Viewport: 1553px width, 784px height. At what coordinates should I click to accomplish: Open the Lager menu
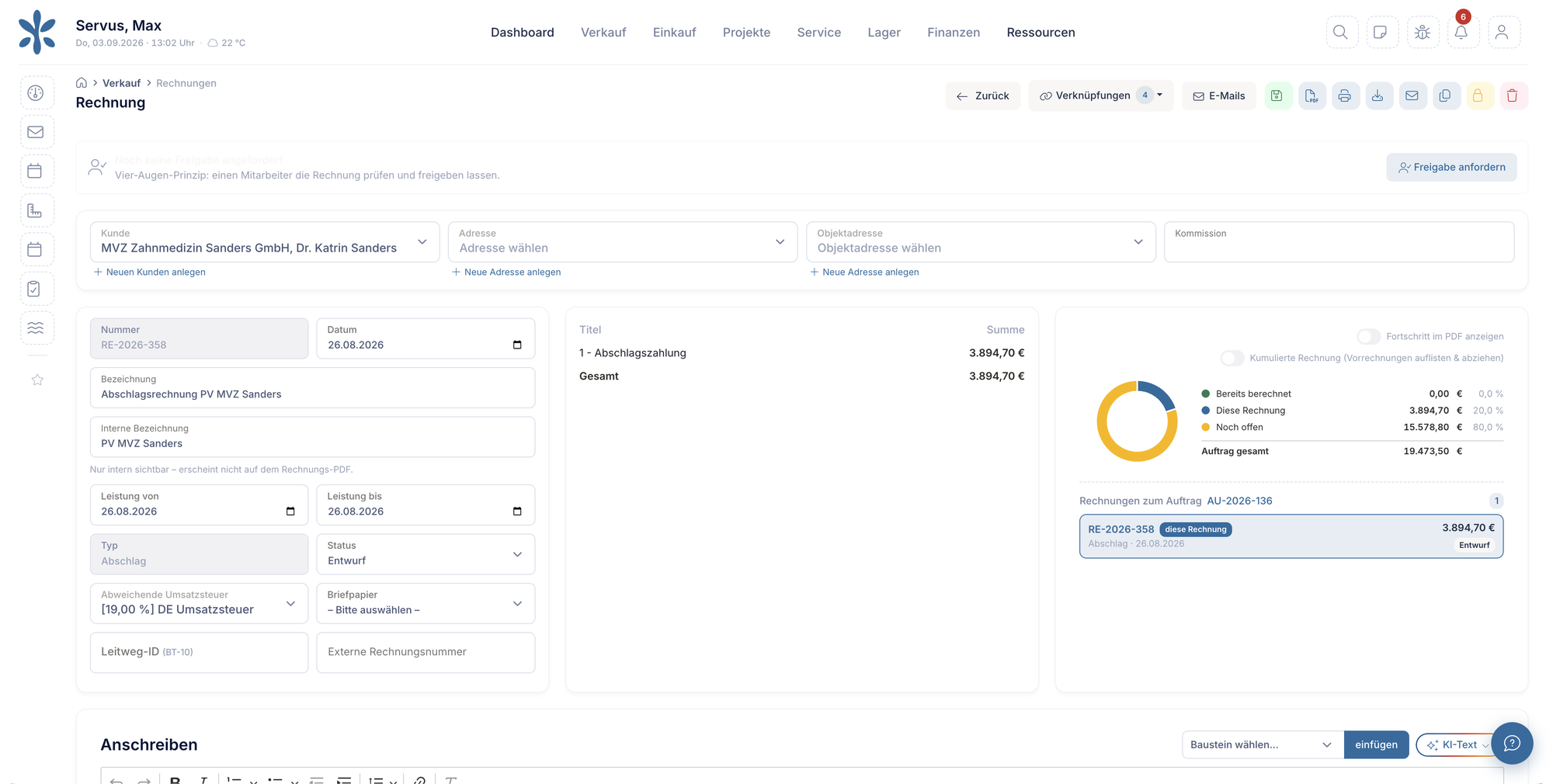[x=884, y=33]
